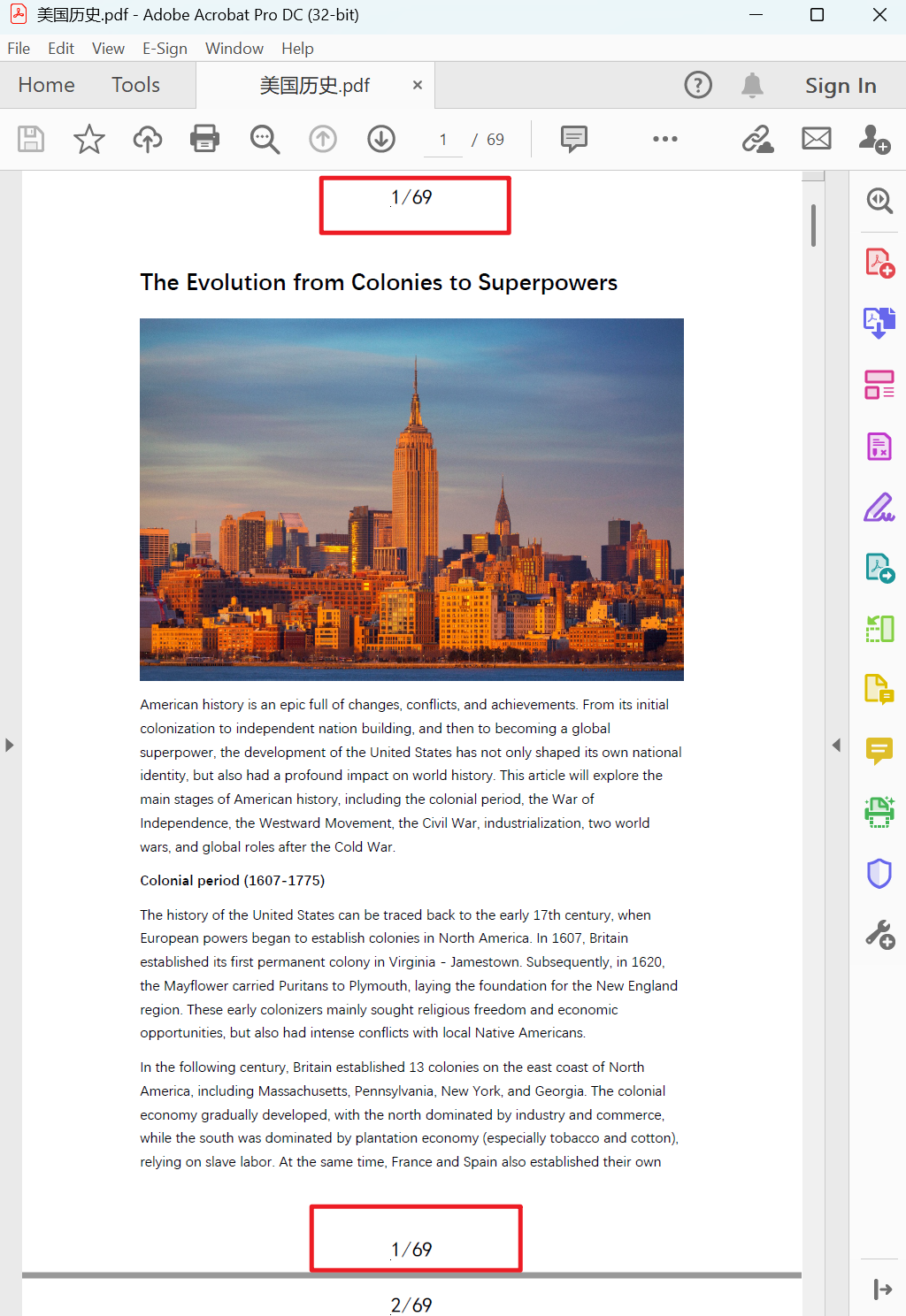
Task: Print the document using printer icon
Action: pyautogui.click(x=204, y=139)
